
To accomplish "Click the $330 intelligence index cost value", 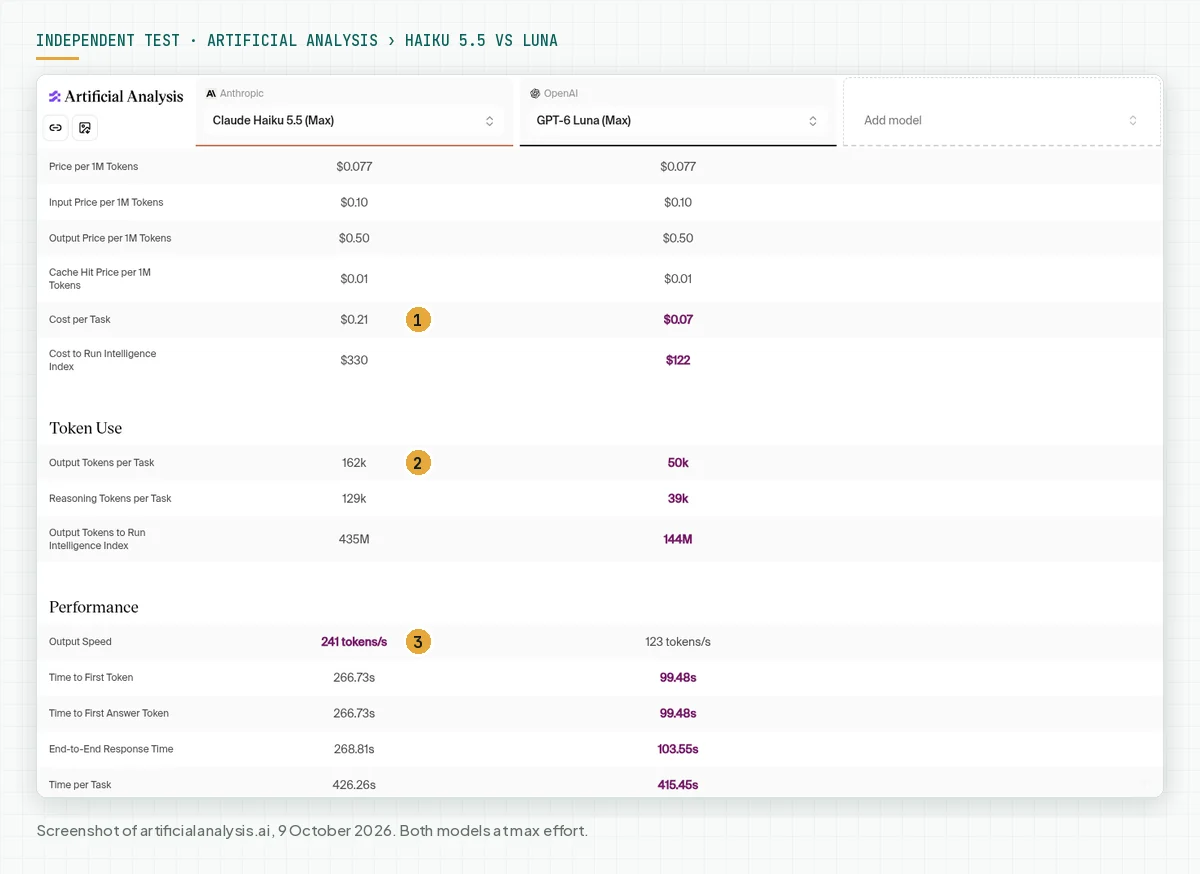I will (x=354, y=360).
